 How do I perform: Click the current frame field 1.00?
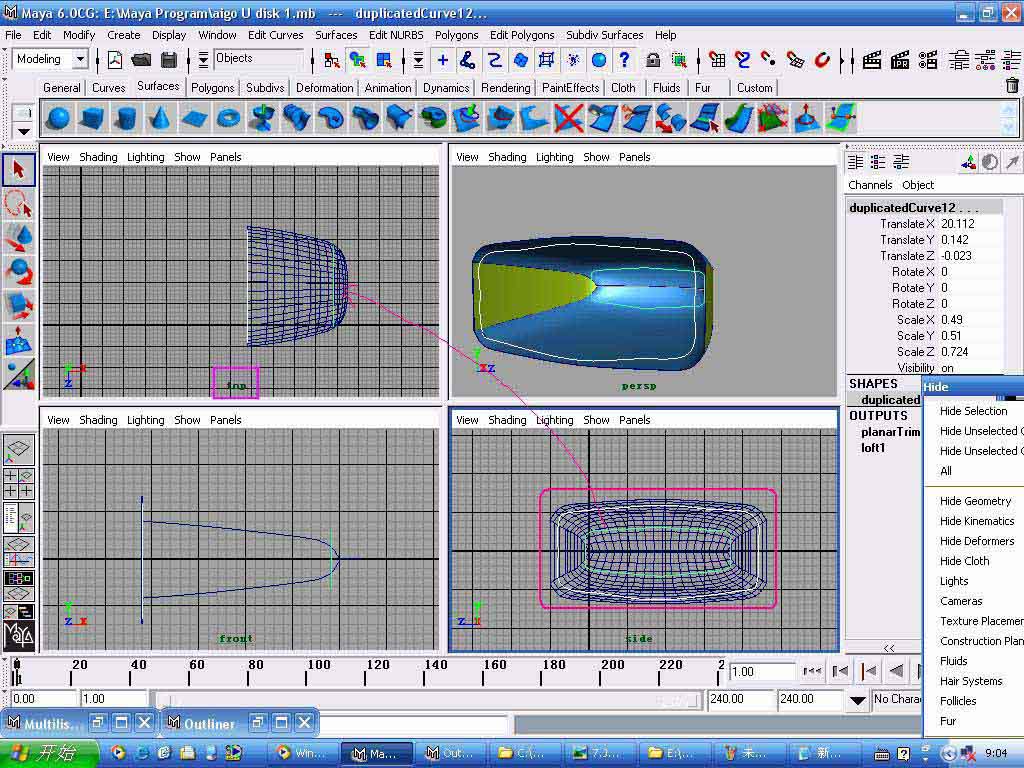pyautogui.click(x=761, y=671)
